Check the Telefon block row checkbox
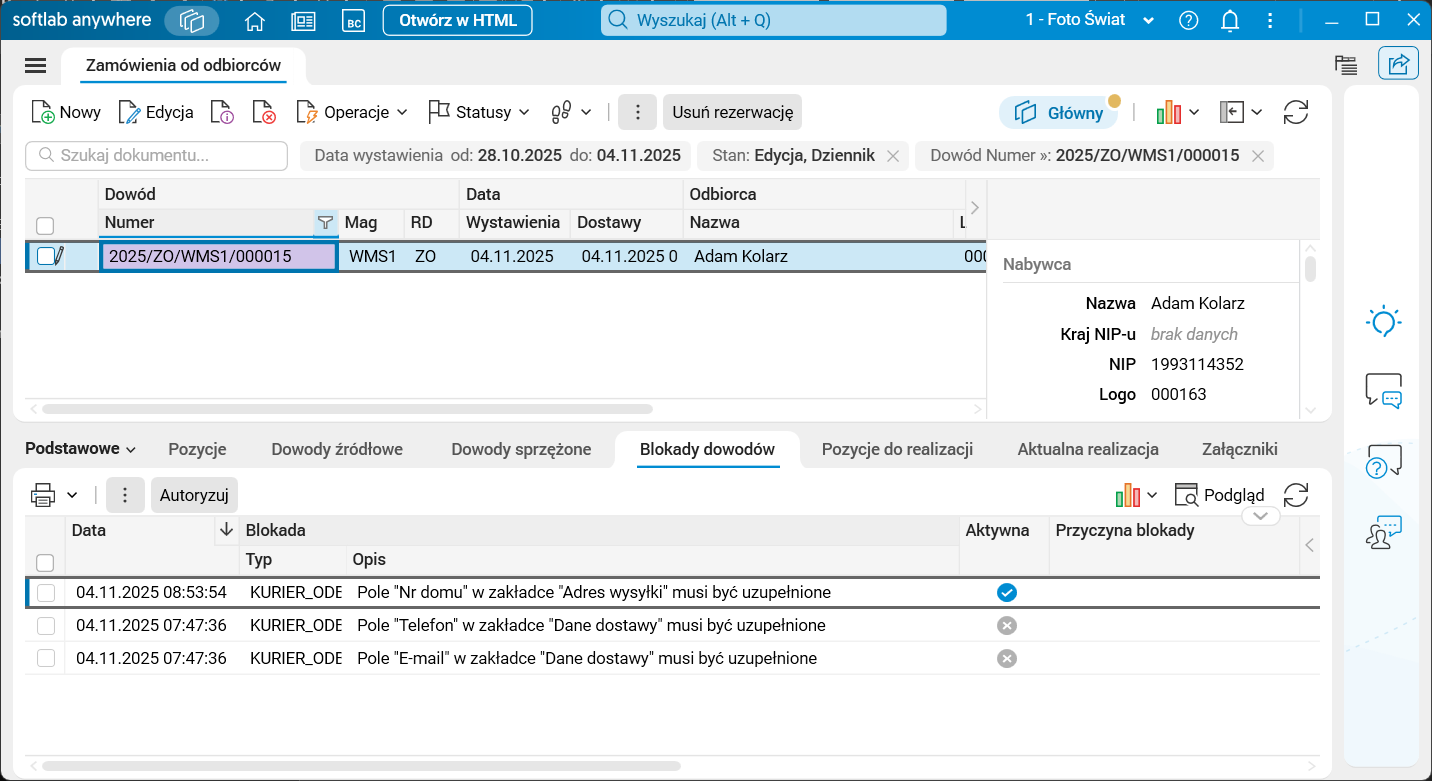Screen dimensions: 1432x781 coord(45,626)
